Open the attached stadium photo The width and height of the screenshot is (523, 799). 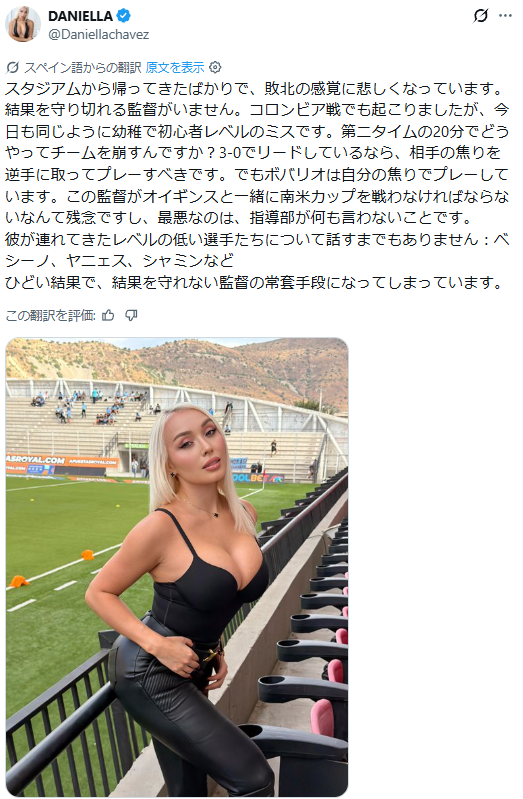point(177,567)
